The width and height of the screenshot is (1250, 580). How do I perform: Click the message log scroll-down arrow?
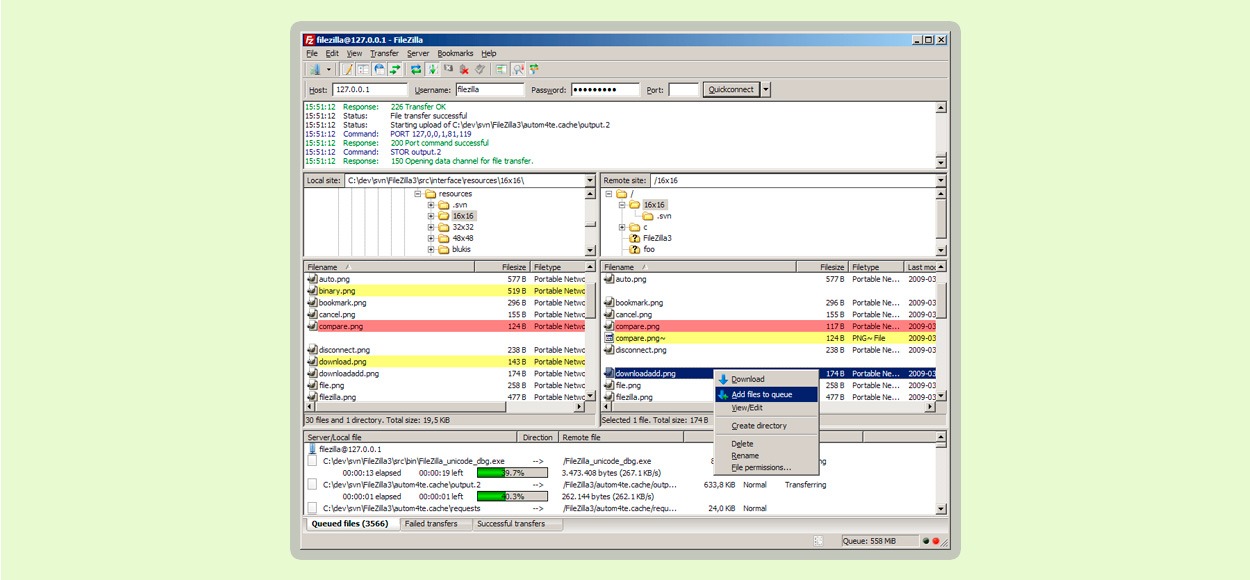[940, 162]
